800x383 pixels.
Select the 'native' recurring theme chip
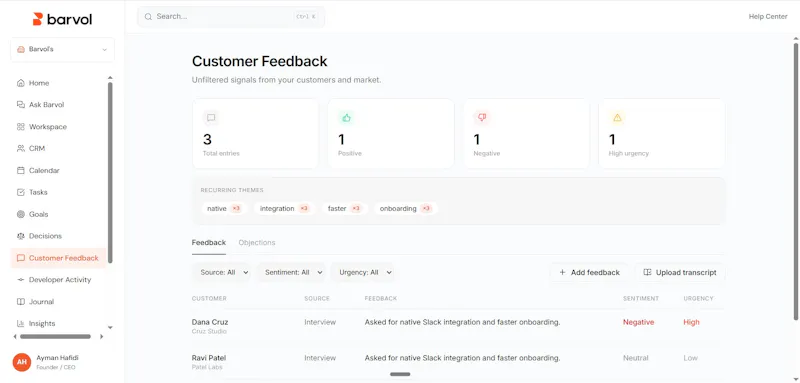(224, 209)
